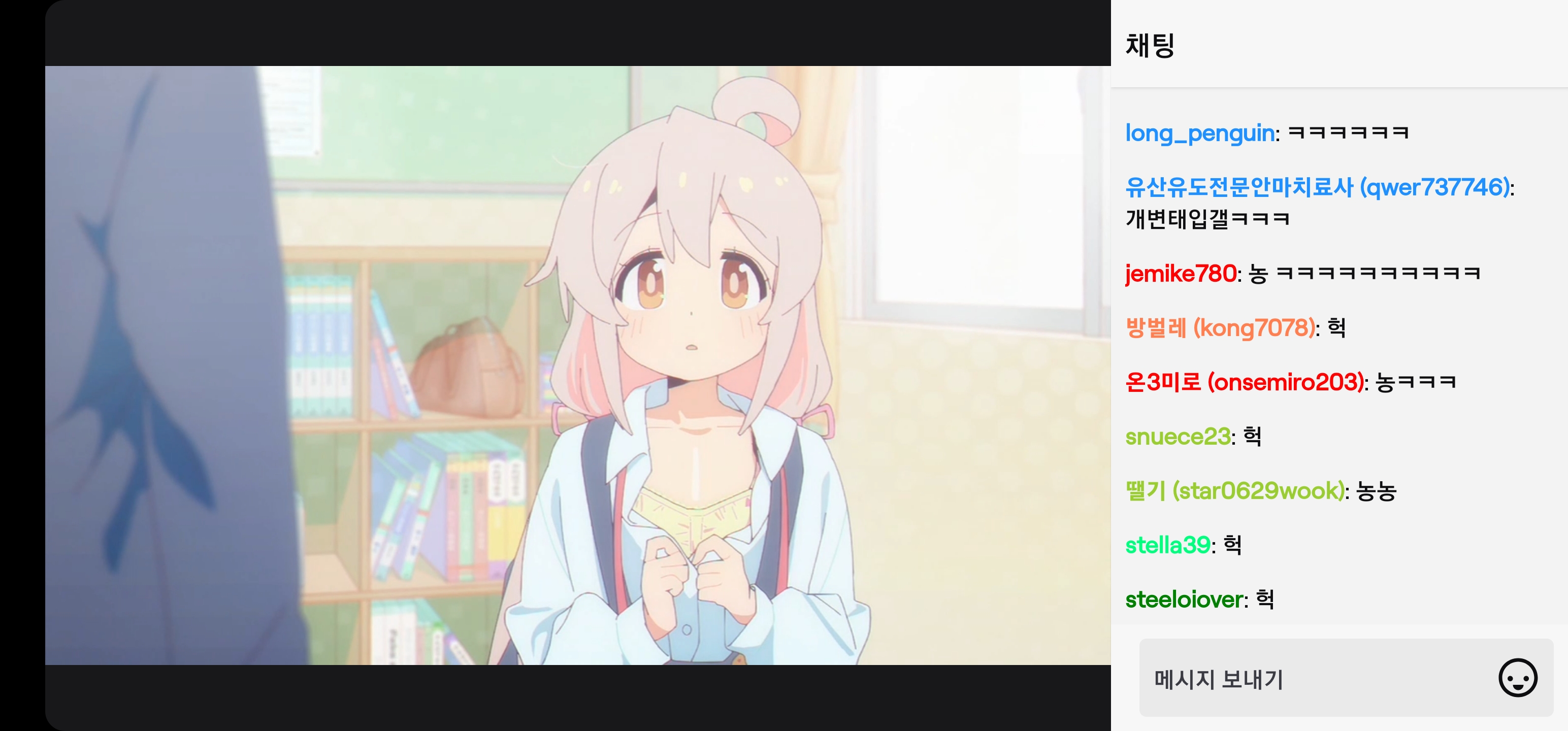1568x731 pixels.
Task: Click the 농ㅋㅋㅋ message by 온3미로
Action: click(x=1416, y=382)
